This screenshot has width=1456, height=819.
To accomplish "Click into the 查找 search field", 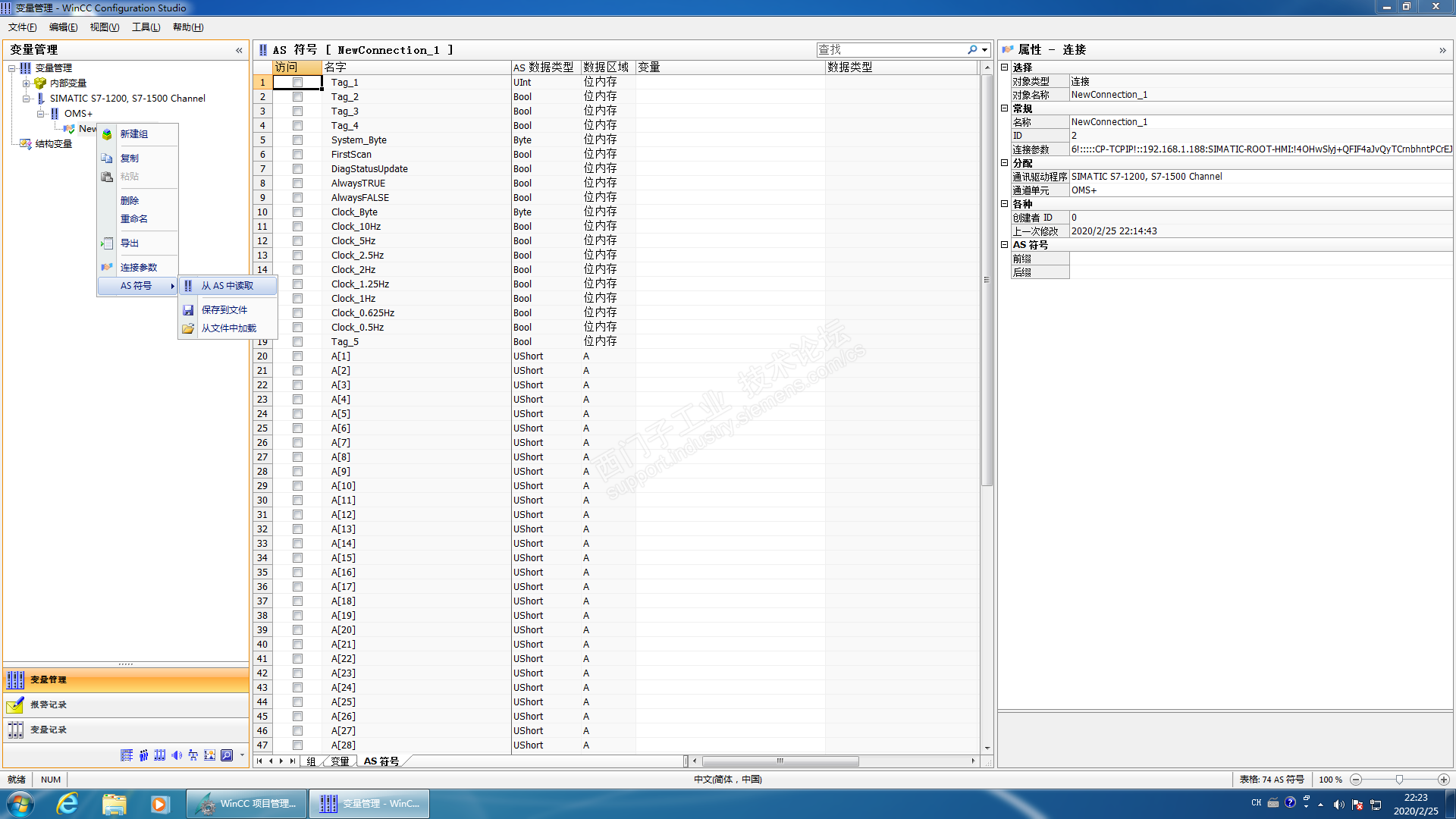I will pyautogui.click(x=889, y=50).
